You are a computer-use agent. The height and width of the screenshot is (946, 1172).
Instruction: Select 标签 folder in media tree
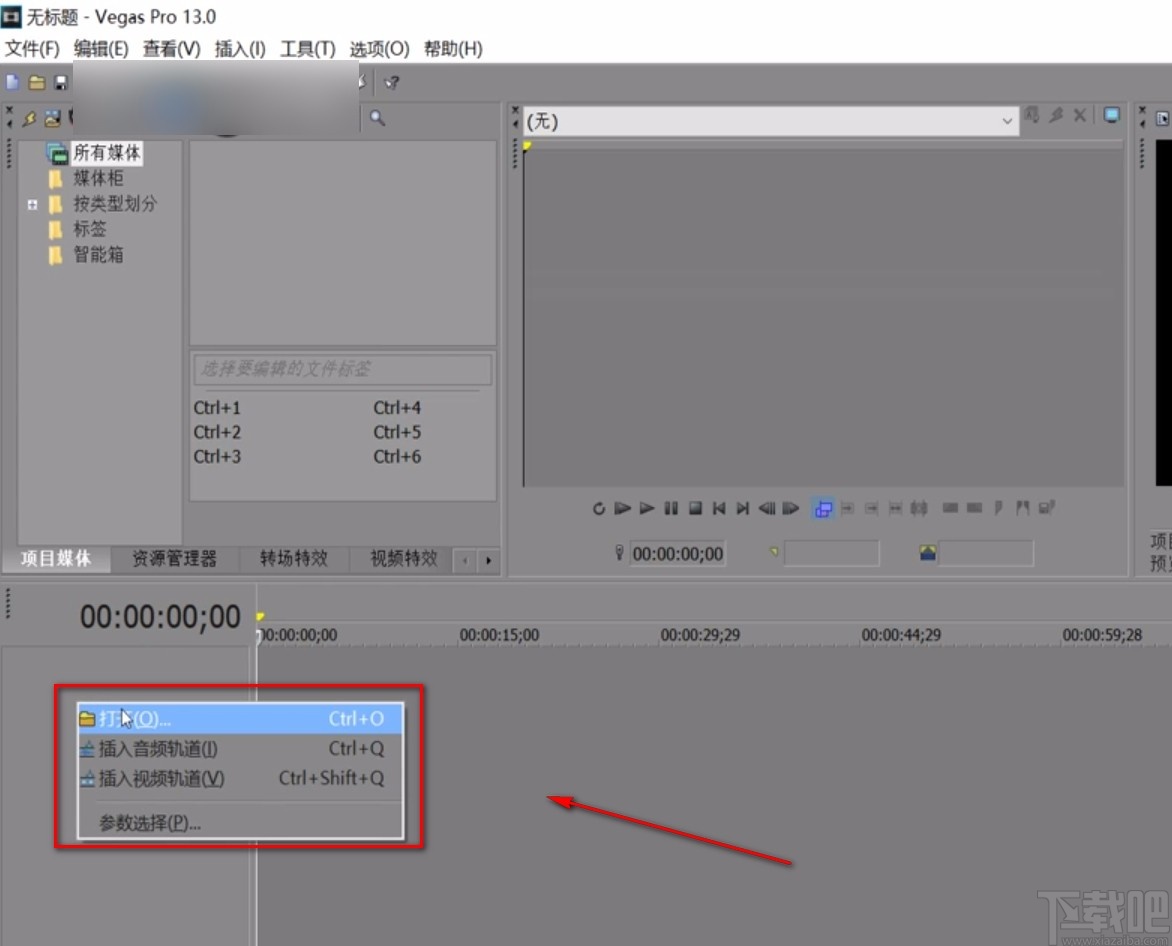(x=90, y=229)
